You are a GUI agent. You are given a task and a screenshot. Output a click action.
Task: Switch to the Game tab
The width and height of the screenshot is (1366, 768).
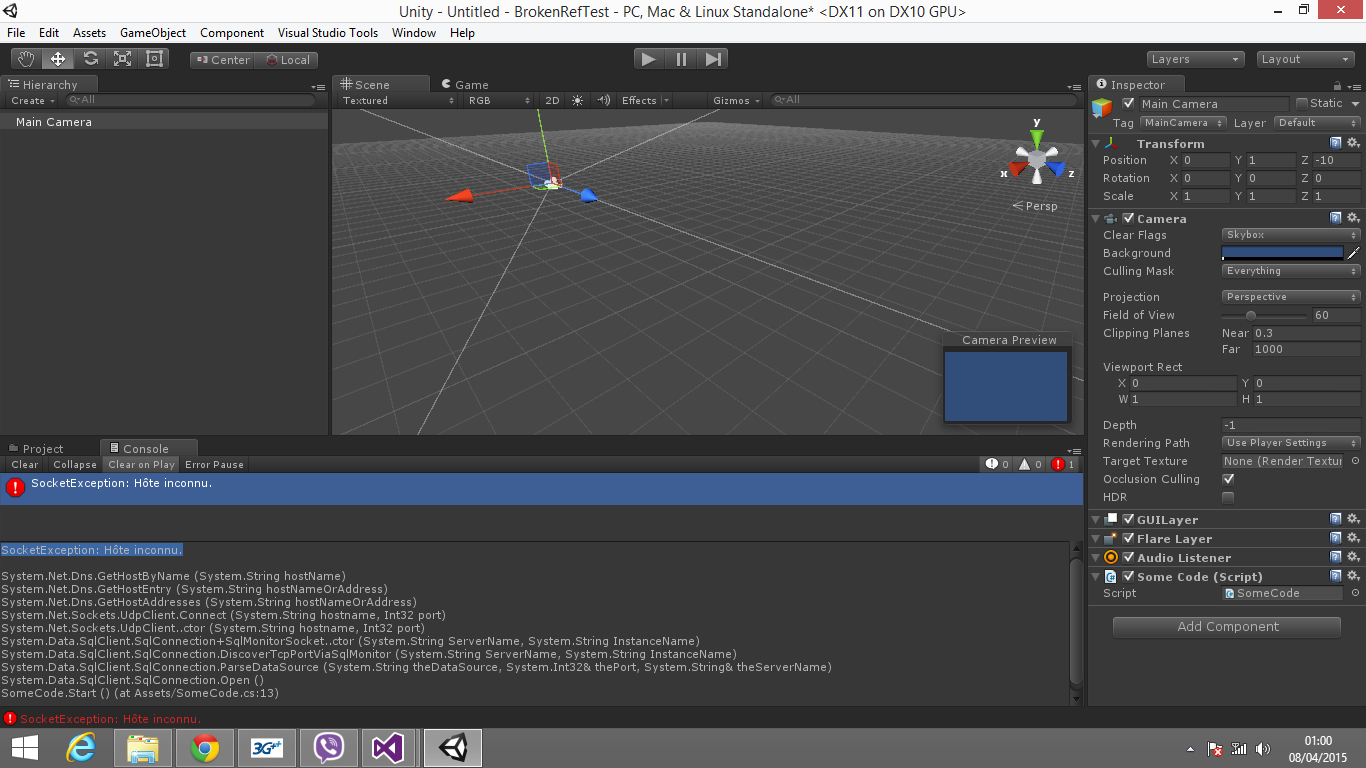click(465, 84)
